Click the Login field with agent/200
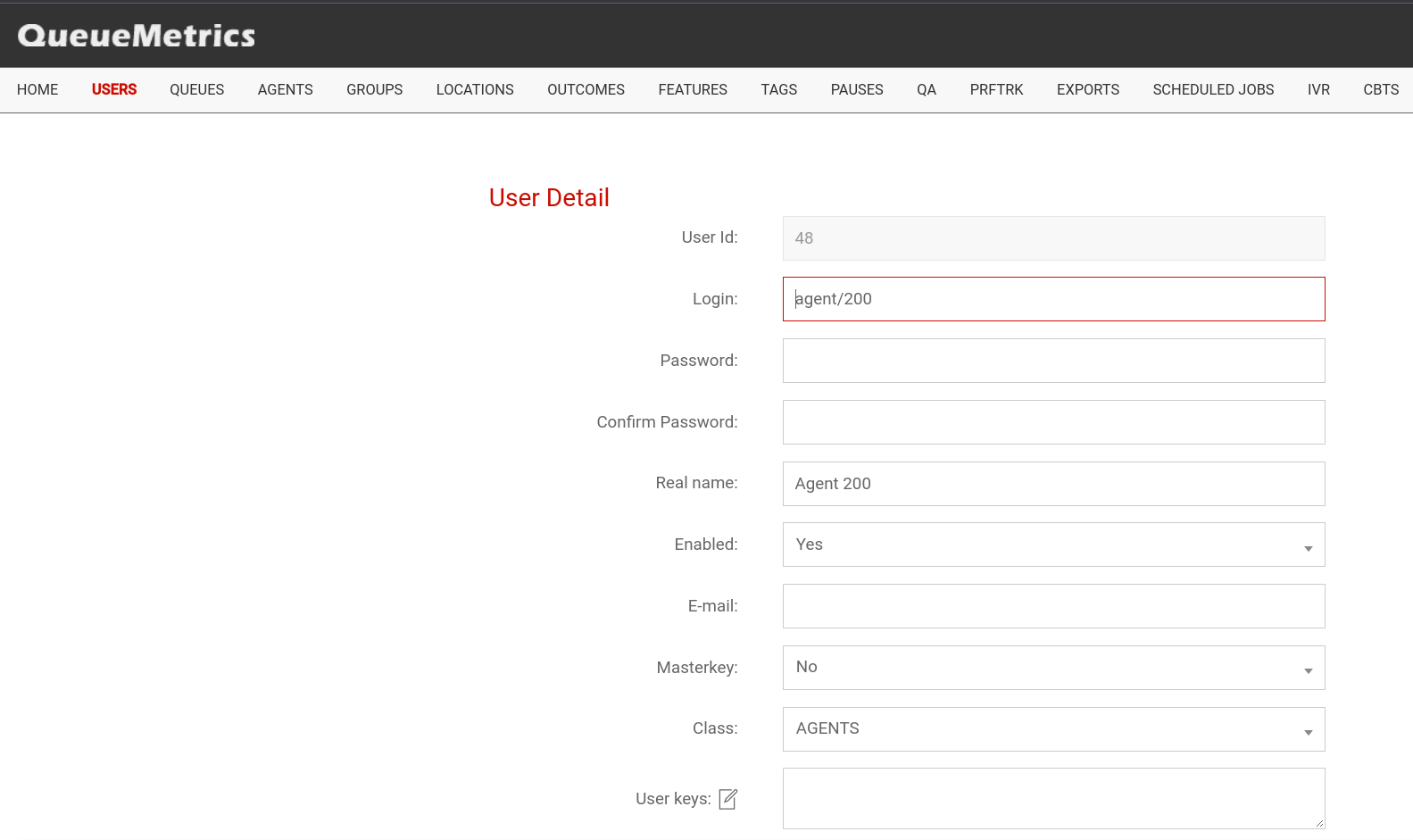Screen dimensions: 1413x840 coord(1054,299)
